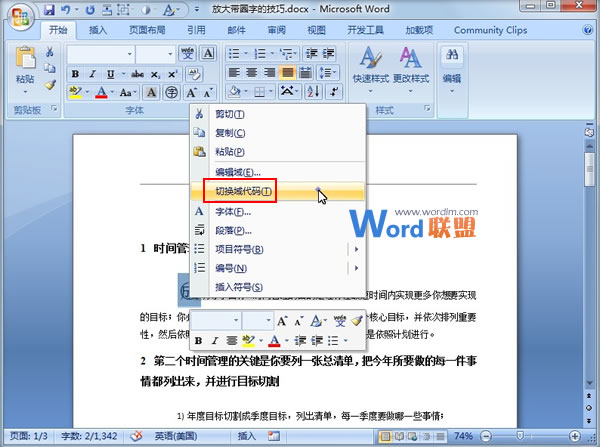Select 字体(F)... from the context menu
The height and width of the screenshot is (447, 600).
pyautogui.click(x=277, y=212)
